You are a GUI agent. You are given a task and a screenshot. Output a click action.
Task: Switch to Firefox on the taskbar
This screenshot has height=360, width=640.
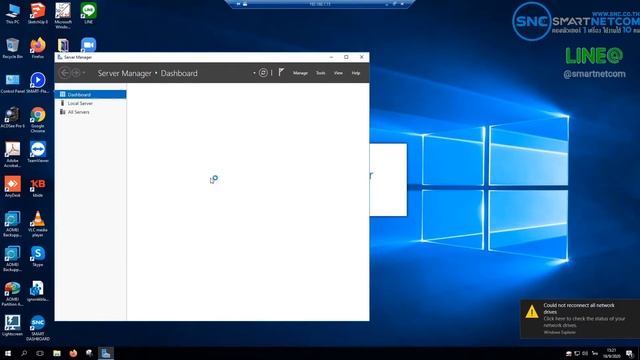[x=73, y=353]
